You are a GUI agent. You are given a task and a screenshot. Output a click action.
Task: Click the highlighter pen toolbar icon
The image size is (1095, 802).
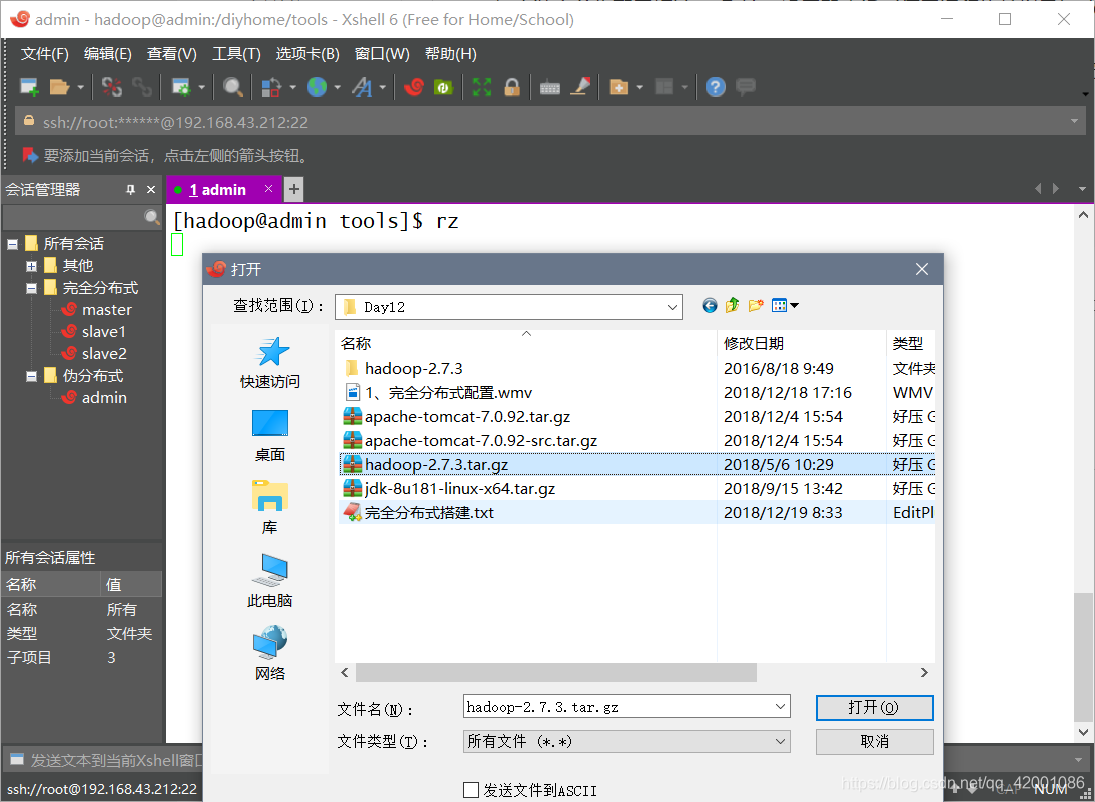580,87
